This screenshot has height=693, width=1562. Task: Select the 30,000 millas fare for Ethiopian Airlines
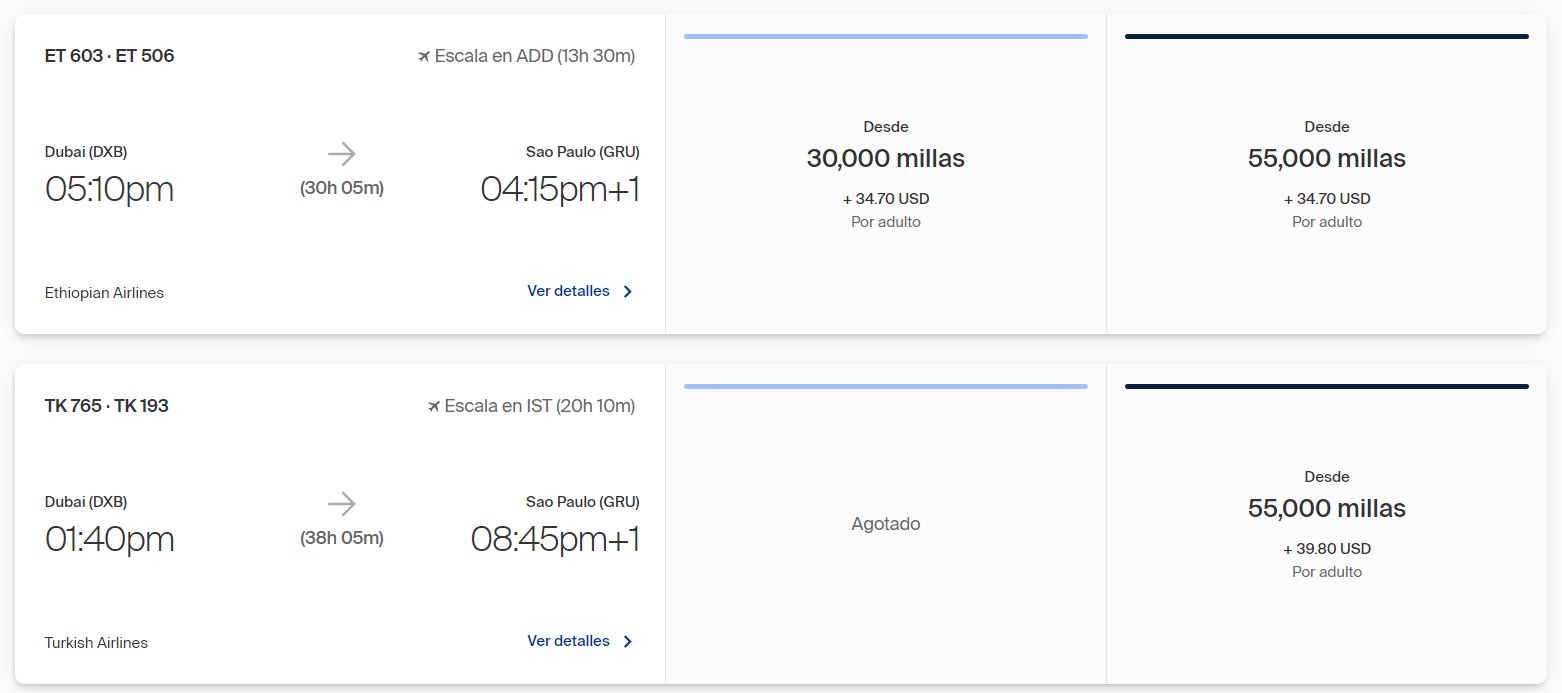coord(886,174)
